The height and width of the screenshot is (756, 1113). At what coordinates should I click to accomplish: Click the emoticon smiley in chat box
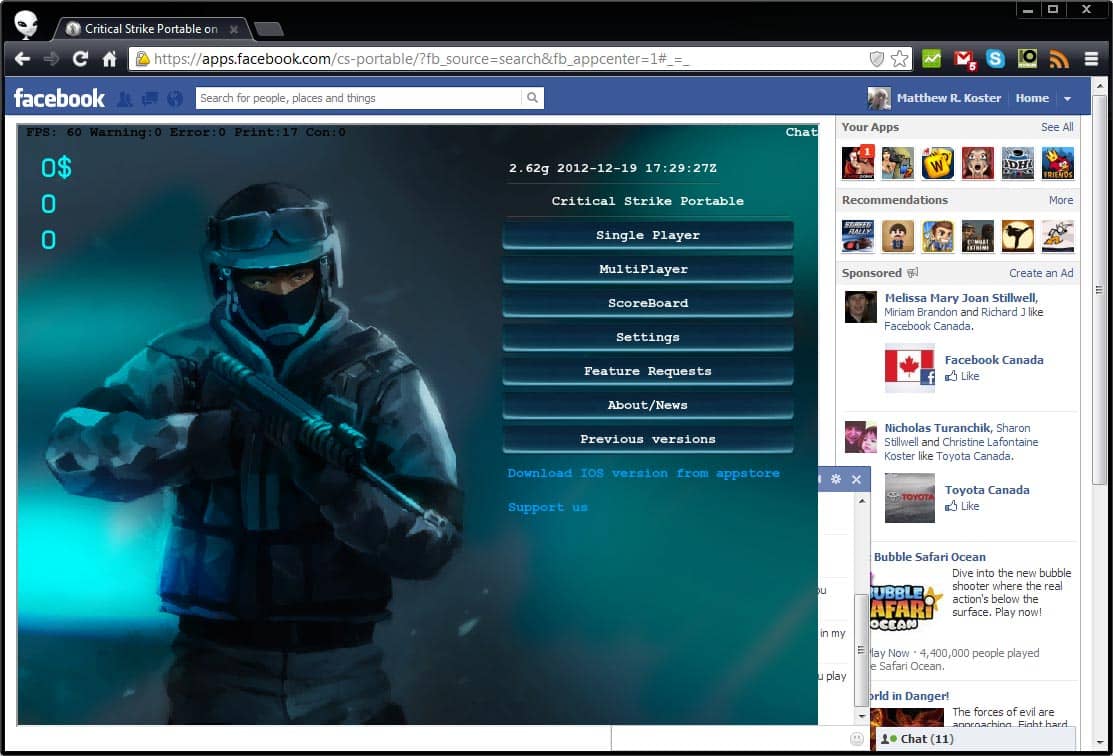[857, 739]
